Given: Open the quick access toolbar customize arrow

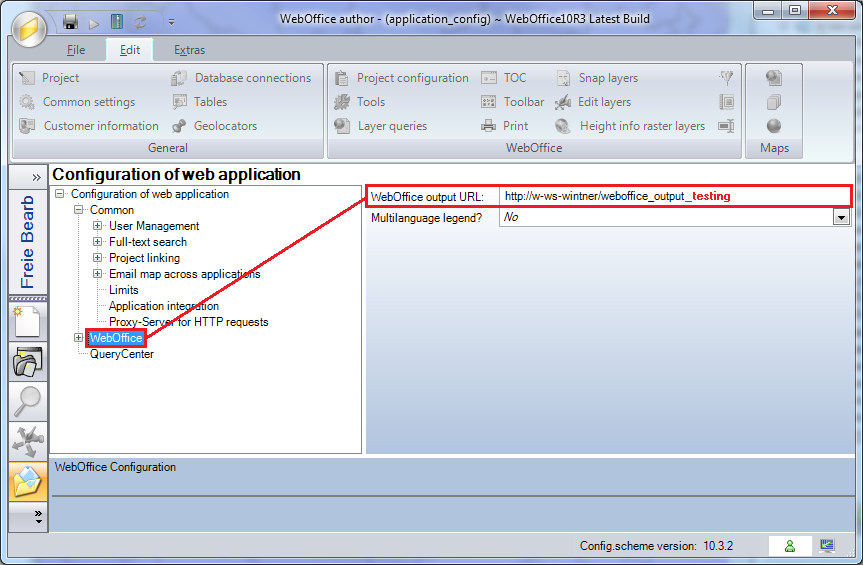Looking at the screenshot, I should [x=171, y=23].
